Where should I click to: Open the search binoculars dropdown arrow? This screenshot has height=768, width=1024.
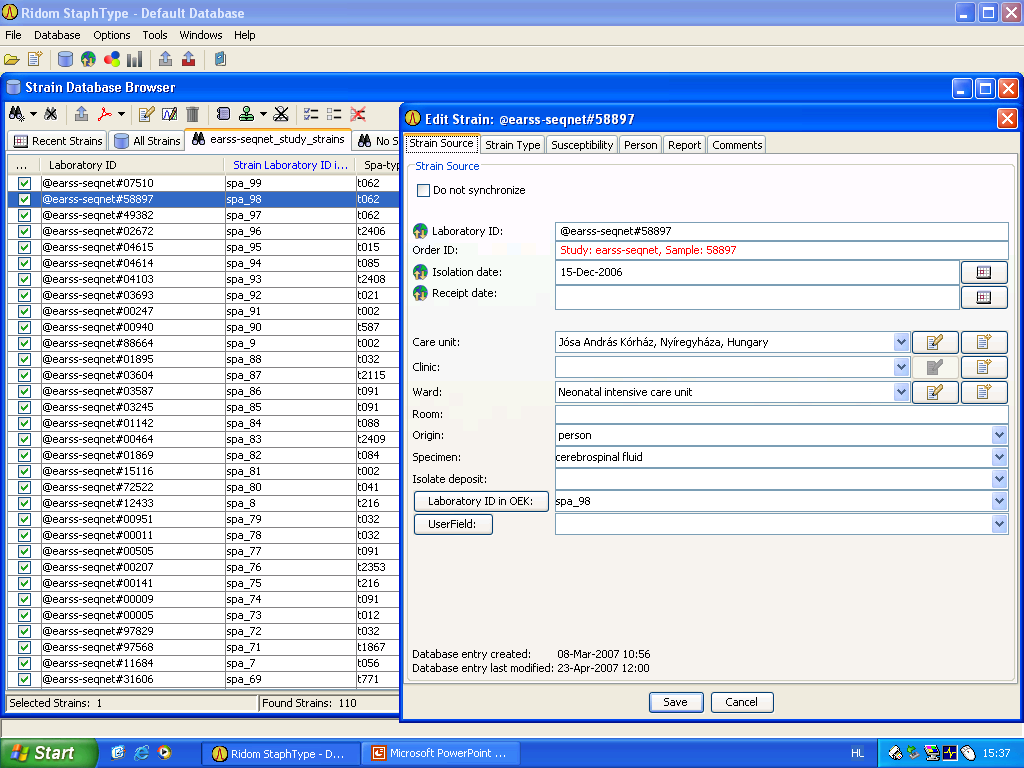(33, 114)
